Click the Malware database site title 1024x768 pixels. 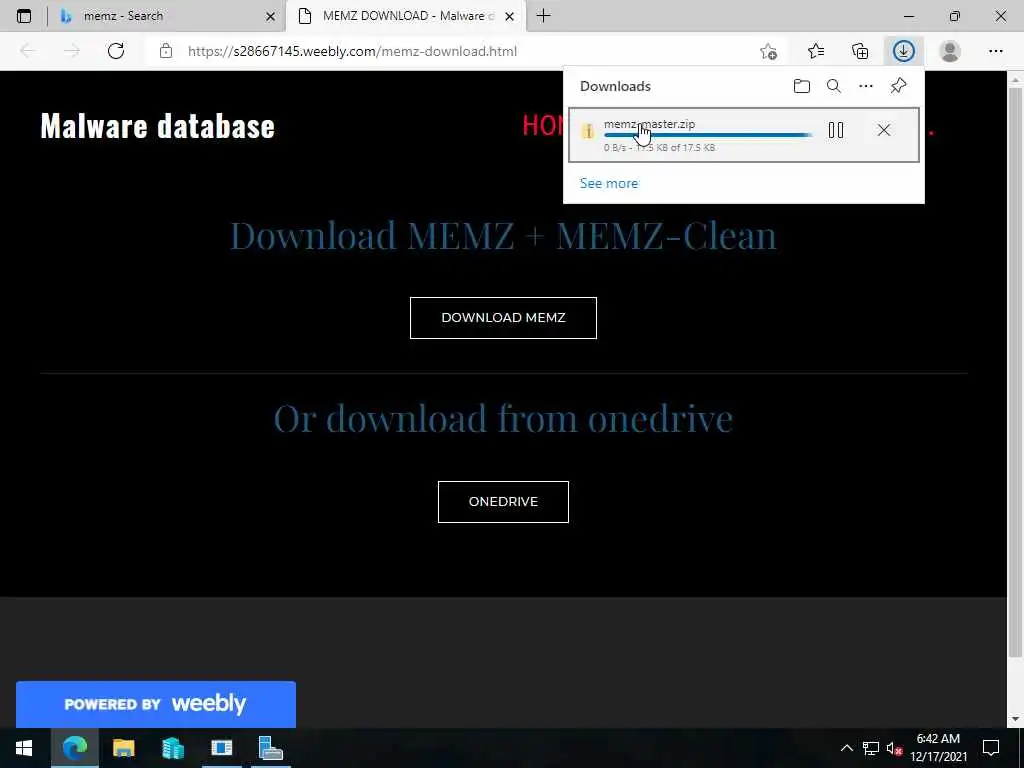pyautogui.click(x=157, y=125)
